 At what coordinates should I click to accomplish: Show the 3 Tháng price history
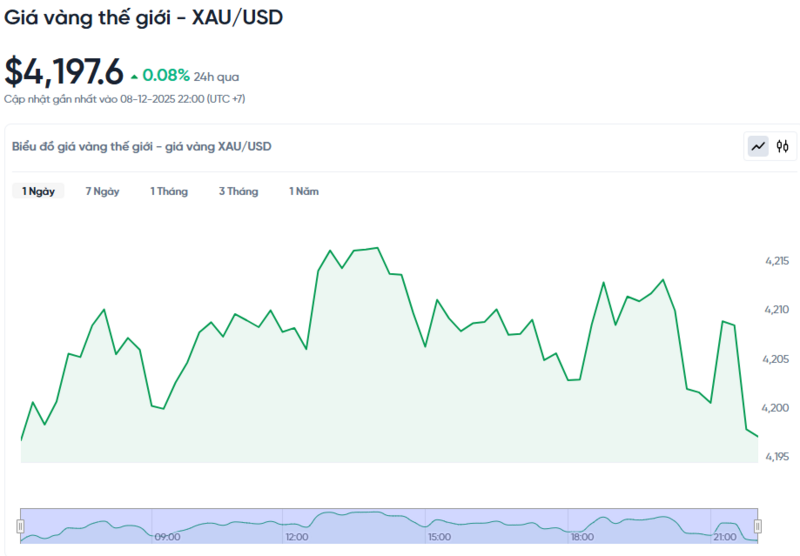(x=238, y=191)
